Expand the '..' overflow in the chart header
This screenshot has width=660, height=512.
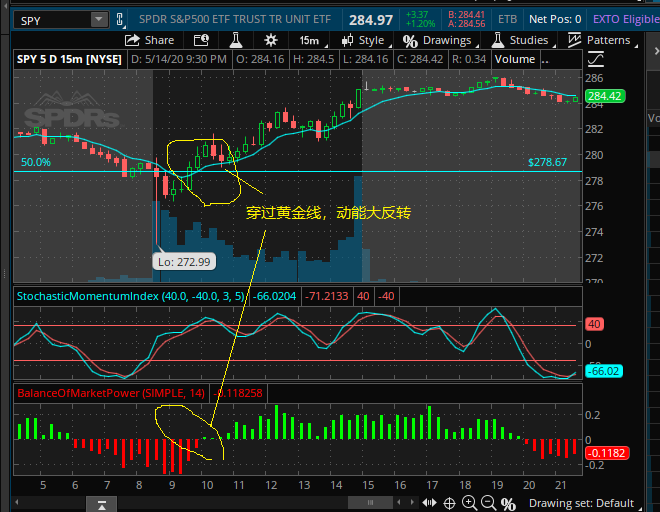(x=545, y=59)
